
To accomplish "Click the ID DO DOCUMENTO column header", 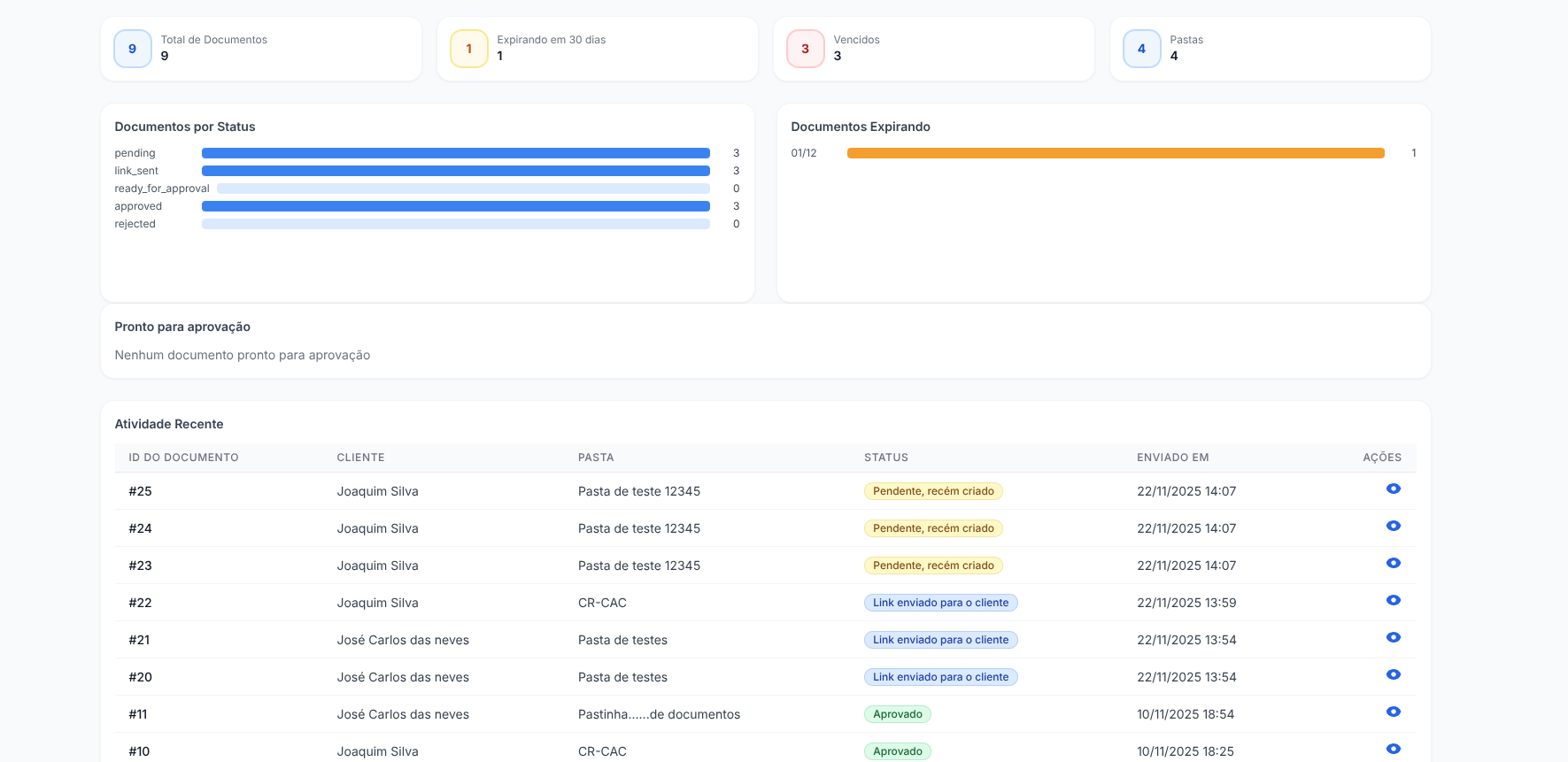I will pyautogui.click(x=183, y=458).
